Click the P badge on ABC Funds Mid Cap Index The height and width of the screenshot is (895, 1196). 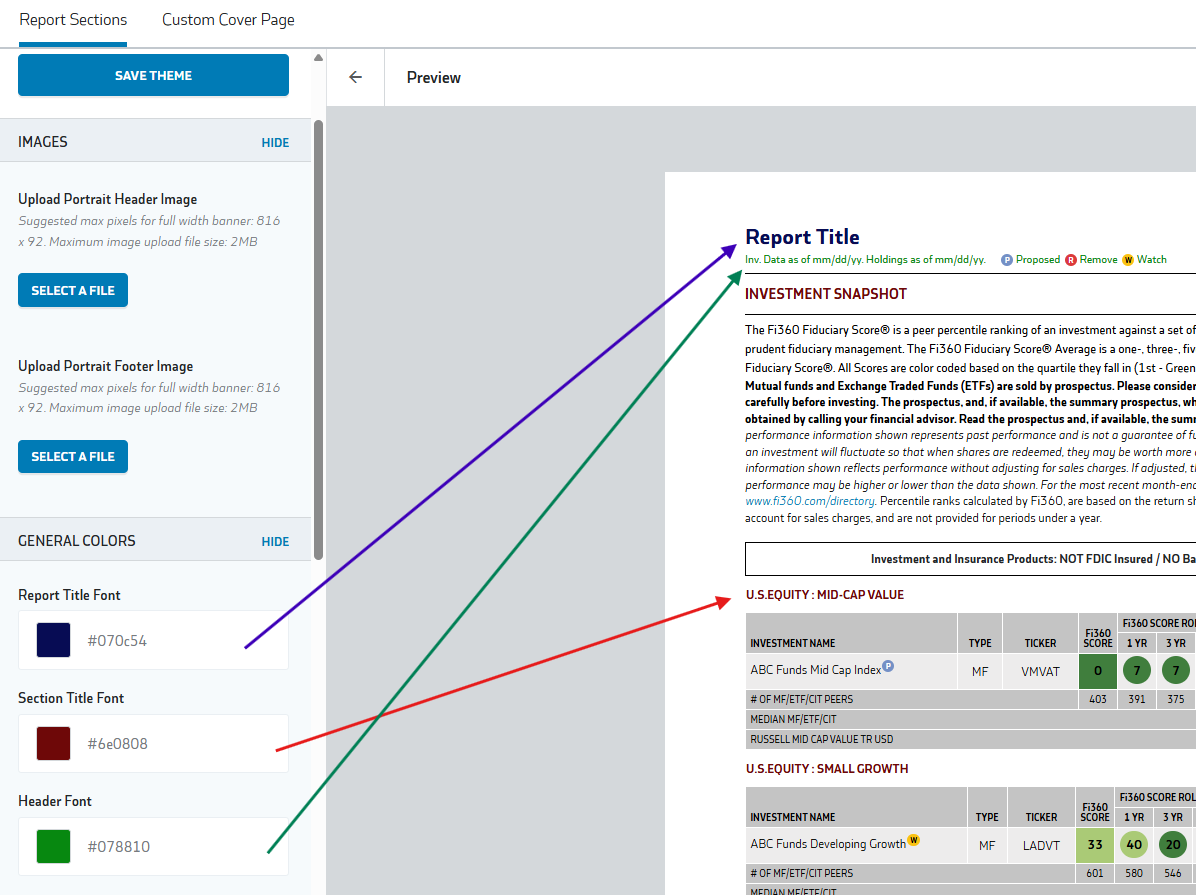(x=888, y=666)
